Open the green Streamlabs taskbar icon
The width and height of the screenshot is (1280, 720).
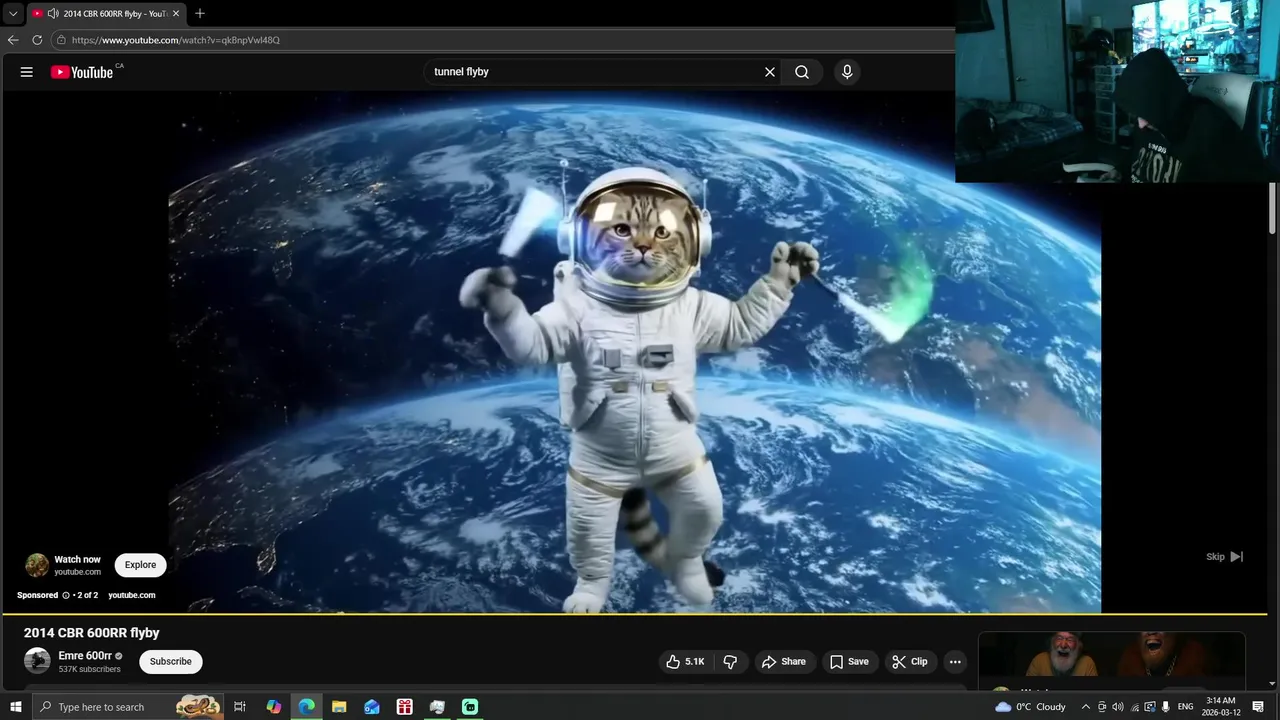point(470,707)
